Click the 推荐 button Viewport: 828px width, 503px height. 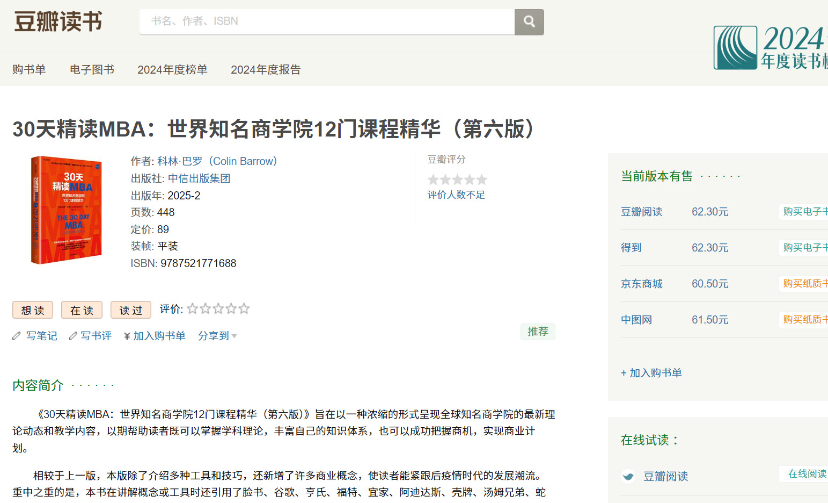[538, 331]
